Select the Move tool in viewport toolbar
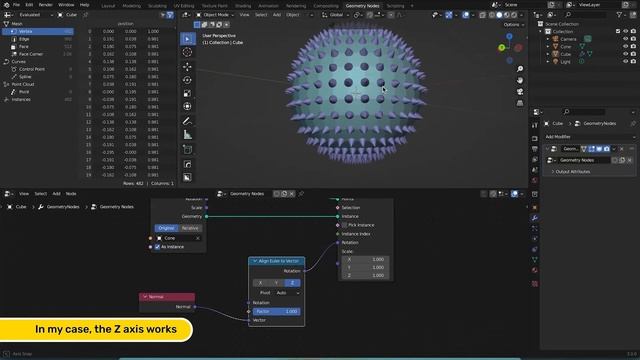The height and width of the screenshot is (360, 640). point(187,67)
